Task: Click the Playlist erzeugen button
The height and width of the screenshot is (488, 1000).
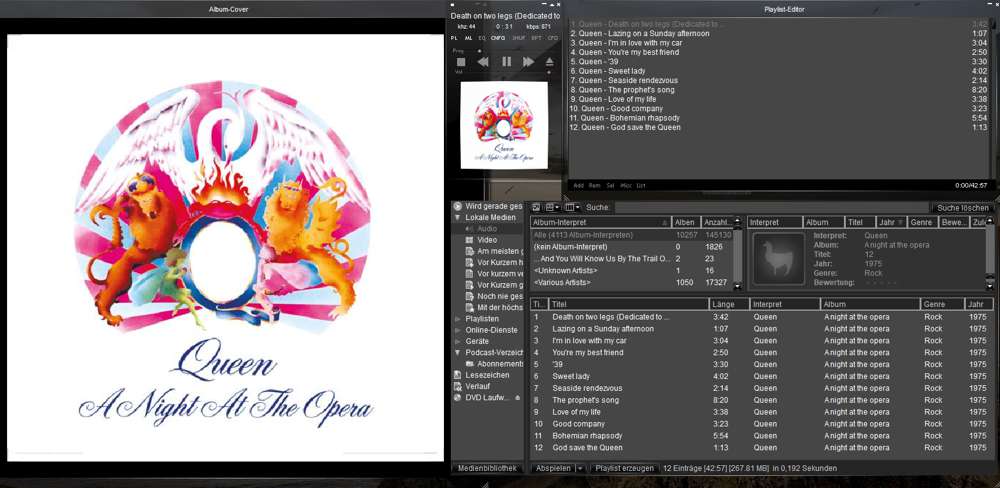Action: pos(625,468)
